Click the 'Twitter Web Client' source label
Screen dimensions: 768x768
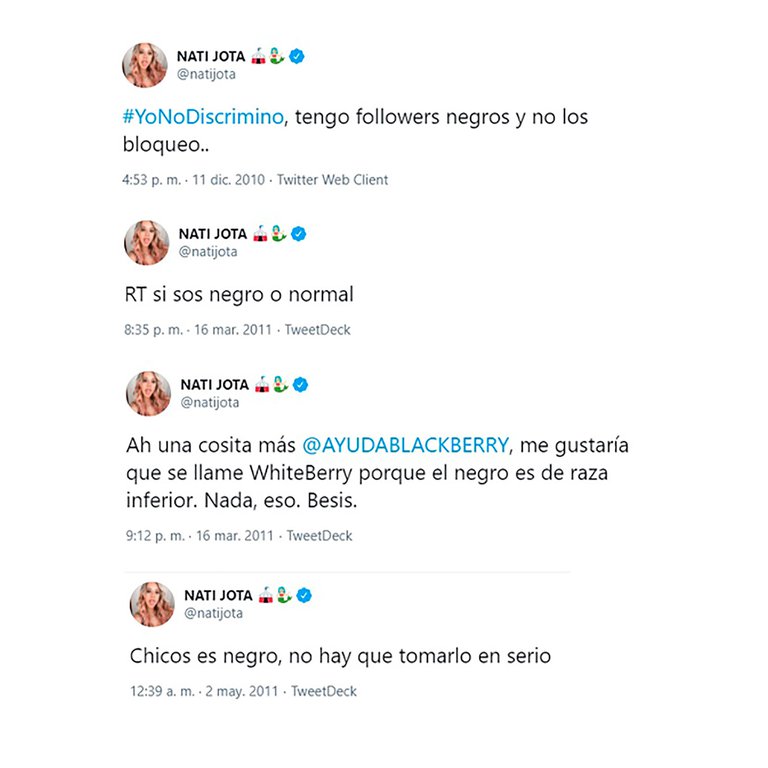point(333,180)
